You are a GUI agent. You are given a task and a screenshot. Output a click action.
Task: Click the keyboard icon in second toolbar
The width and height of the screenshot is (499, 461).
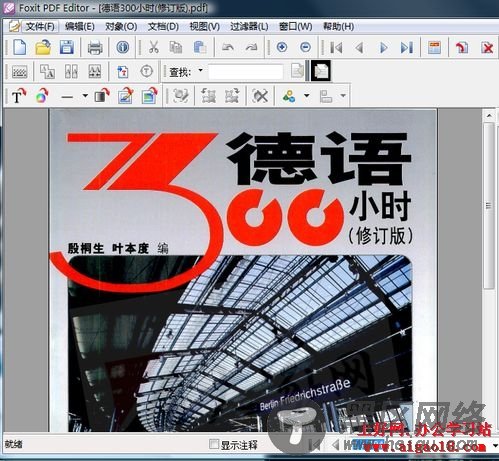tap(20, 72)
